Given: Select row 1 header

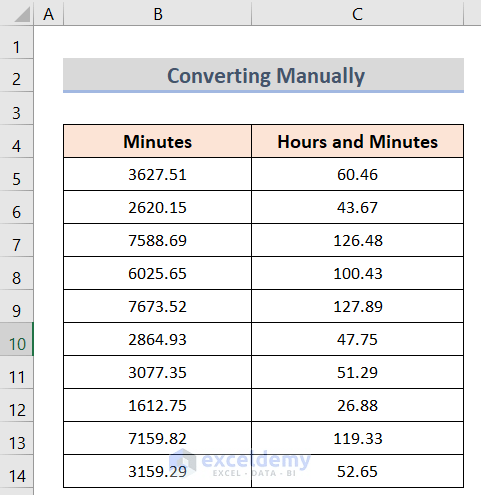Looking at the screenshot, I should click(x=16, y=43).
